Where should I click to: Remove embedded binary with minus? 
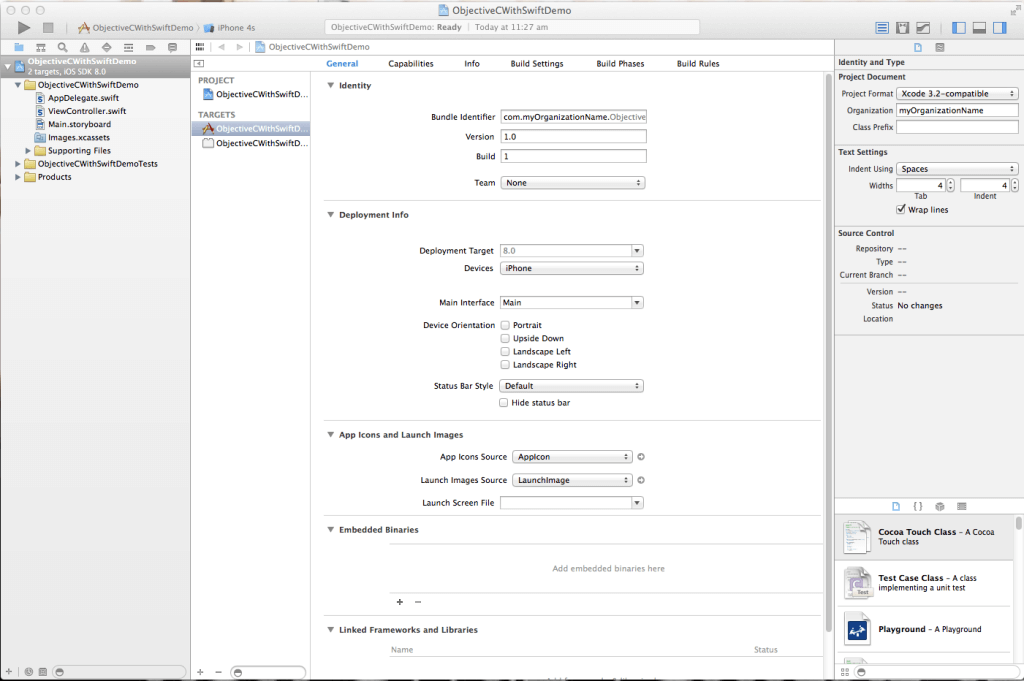[418, 602]
